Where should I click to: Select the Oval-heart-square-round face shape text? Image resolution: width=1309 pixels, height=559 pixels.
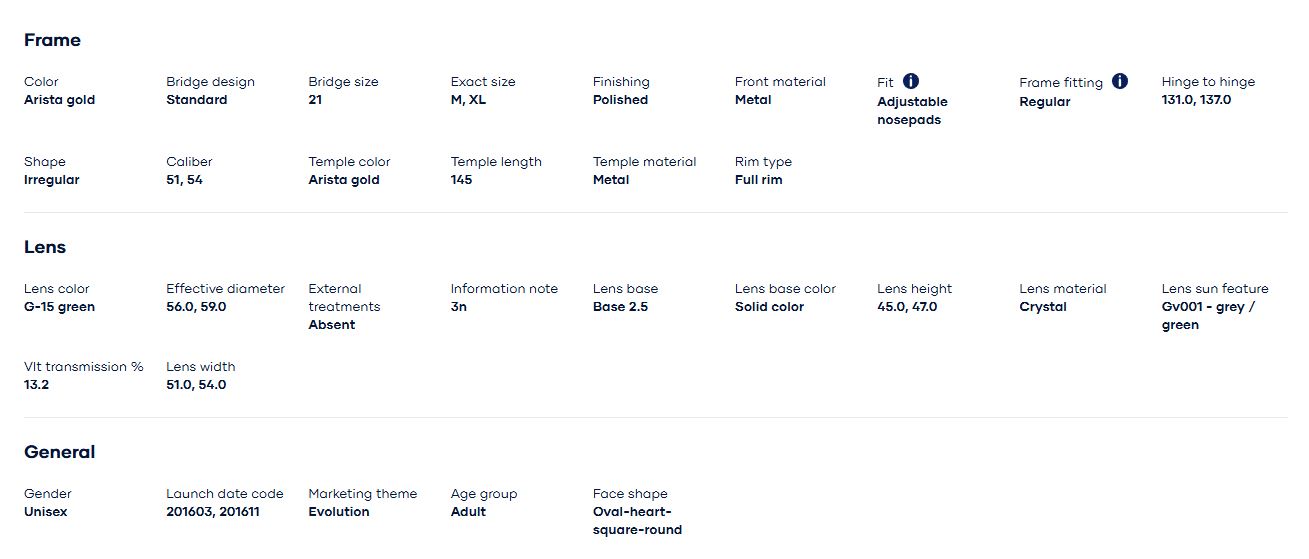(637, 520)
